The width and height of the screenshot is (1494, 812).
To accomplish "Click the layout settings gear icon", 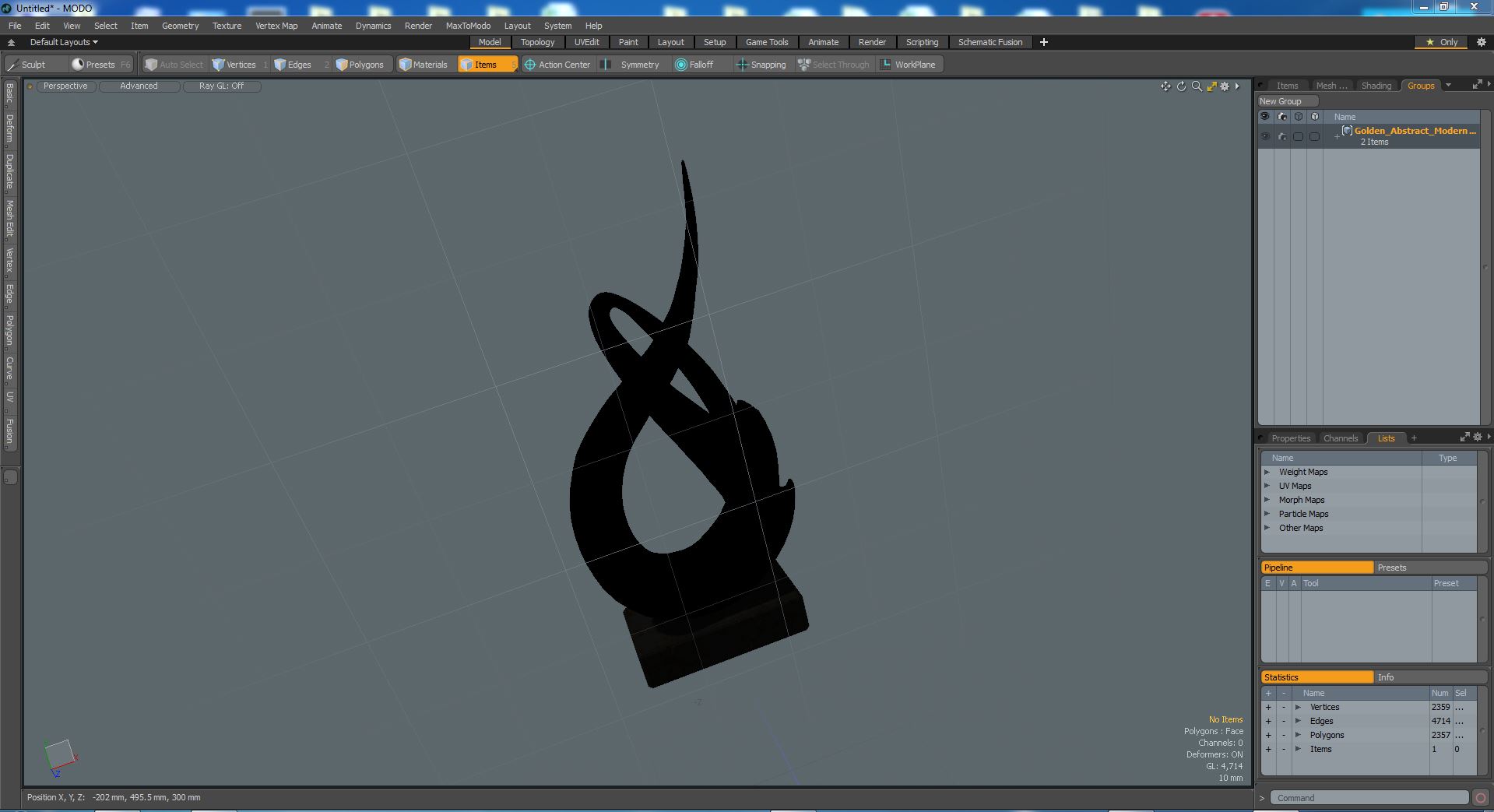I will tap(1482, 42).
